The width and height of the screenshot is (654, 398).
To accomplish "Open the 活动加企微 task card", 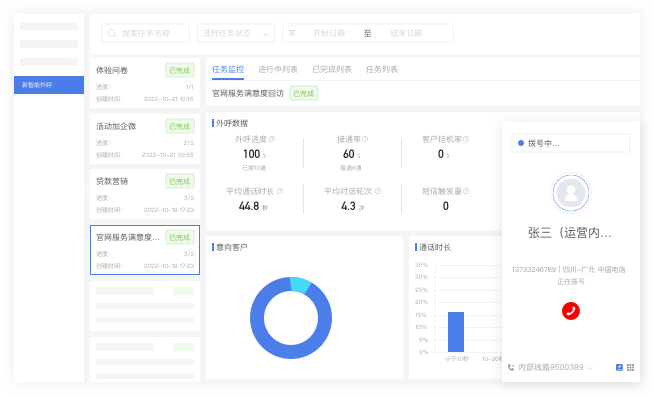I will coord(145,139).
